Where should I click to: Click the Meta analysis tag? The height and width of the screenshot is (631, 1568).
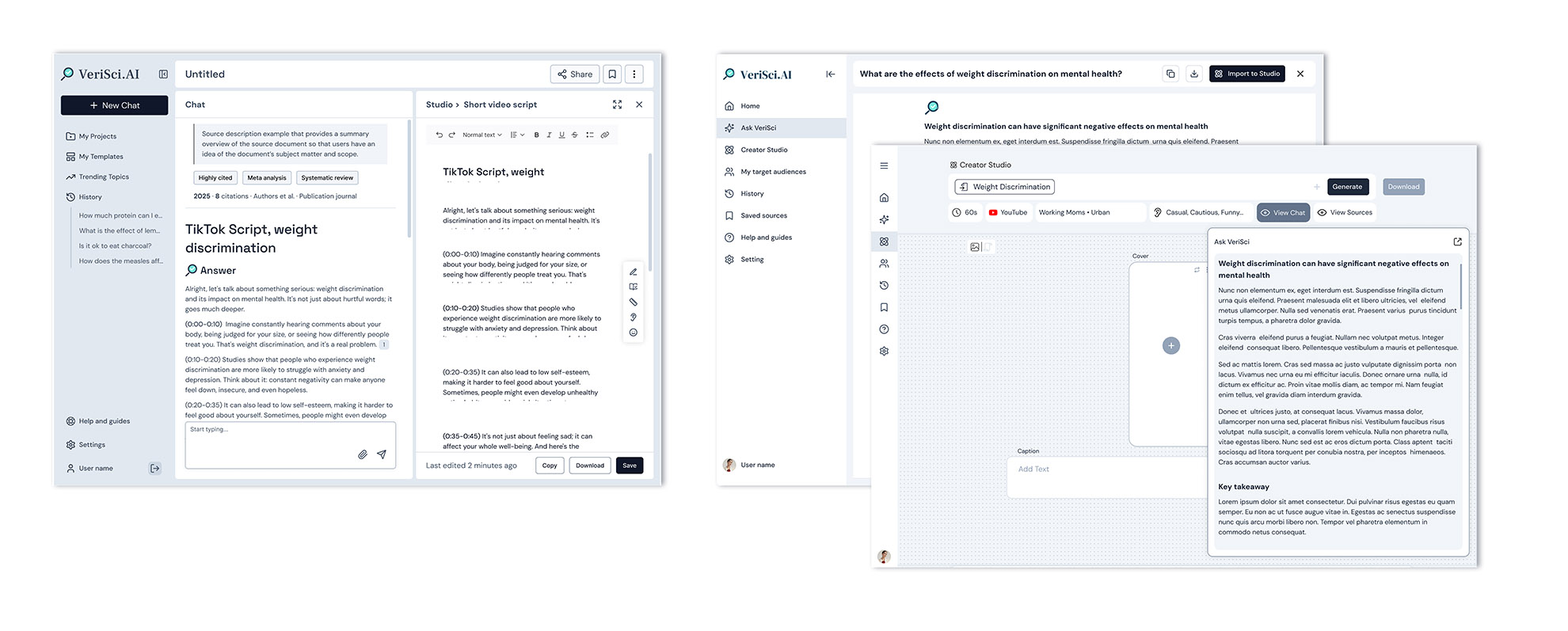point(267,178)
